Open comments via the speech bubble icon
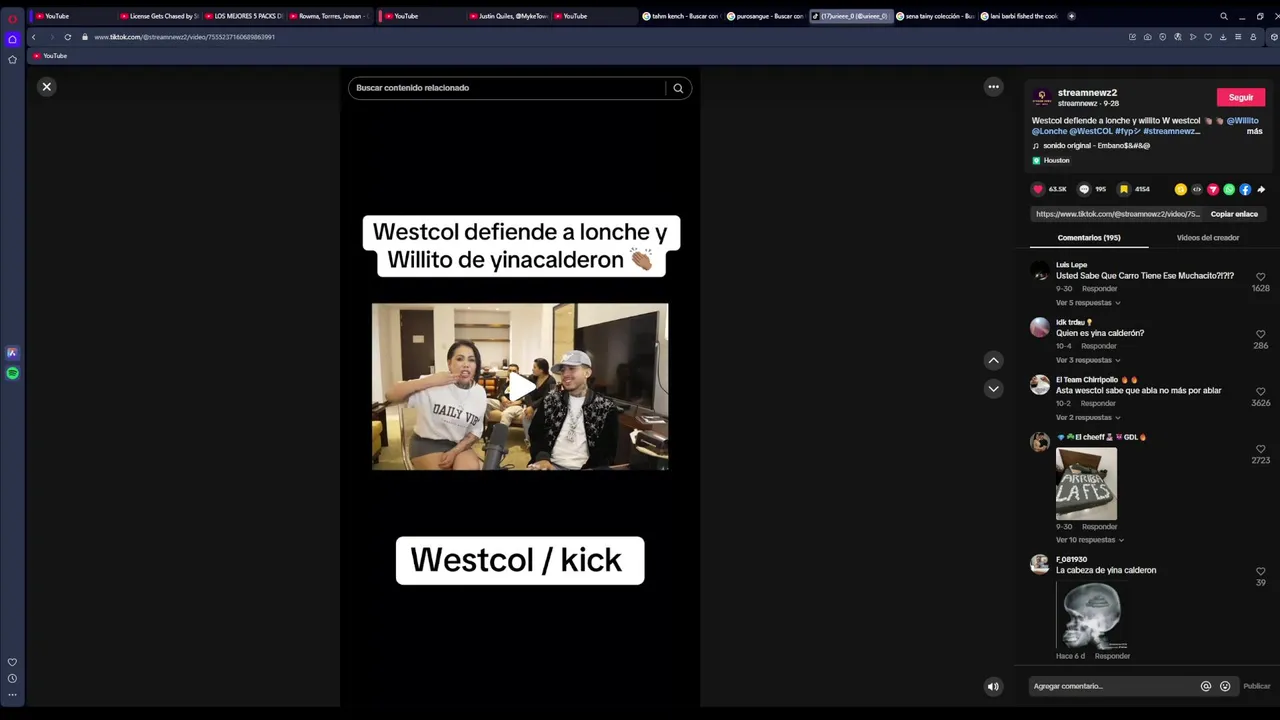The image size is (1280, 720). (x=1083, y=189)
